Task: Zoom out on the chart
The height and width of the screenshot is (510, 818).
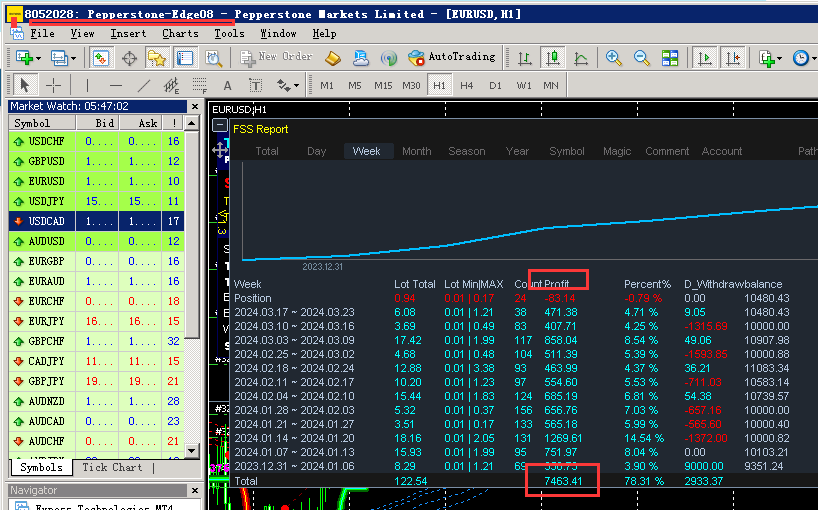Action: tap(641, 57)
